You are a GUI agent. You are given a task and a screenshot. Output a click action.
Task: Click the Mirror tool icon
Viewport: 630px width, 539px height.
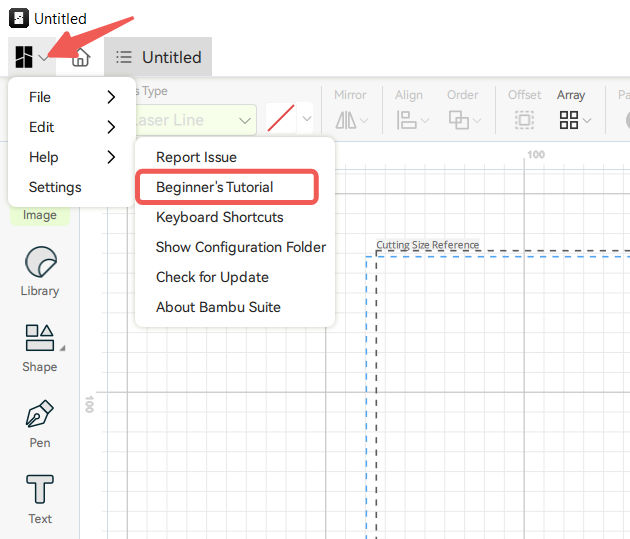point(346,120)
